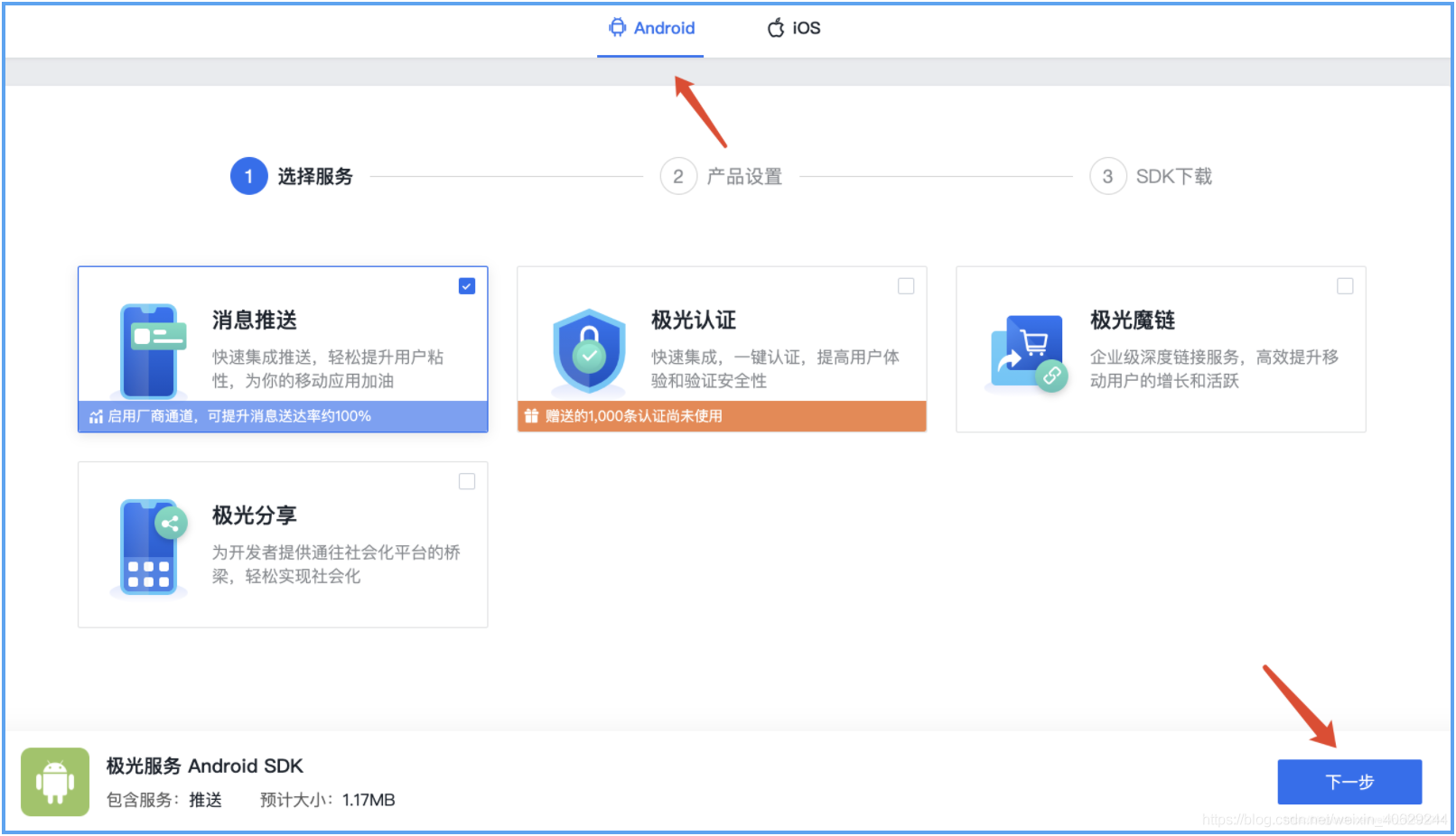Select the 消息推送 title text
The height and width of the screenshot is (836, 1456).
pos(255,320)
